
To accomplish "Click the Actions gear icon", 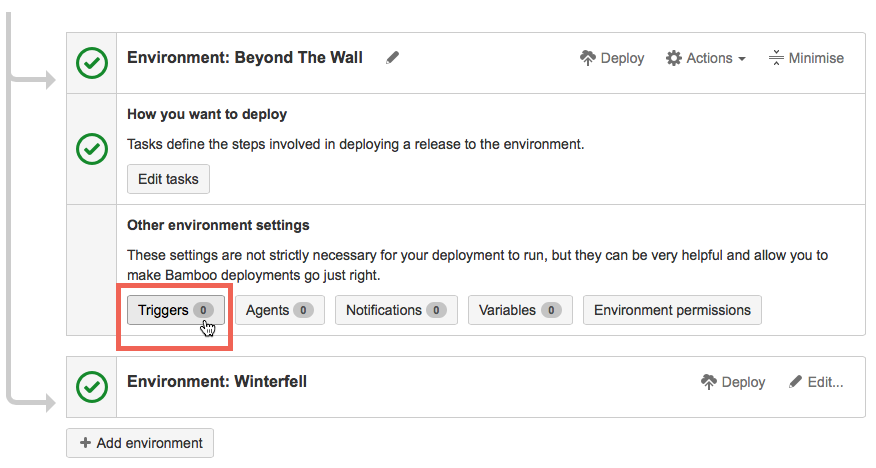I will click(674, 58).
